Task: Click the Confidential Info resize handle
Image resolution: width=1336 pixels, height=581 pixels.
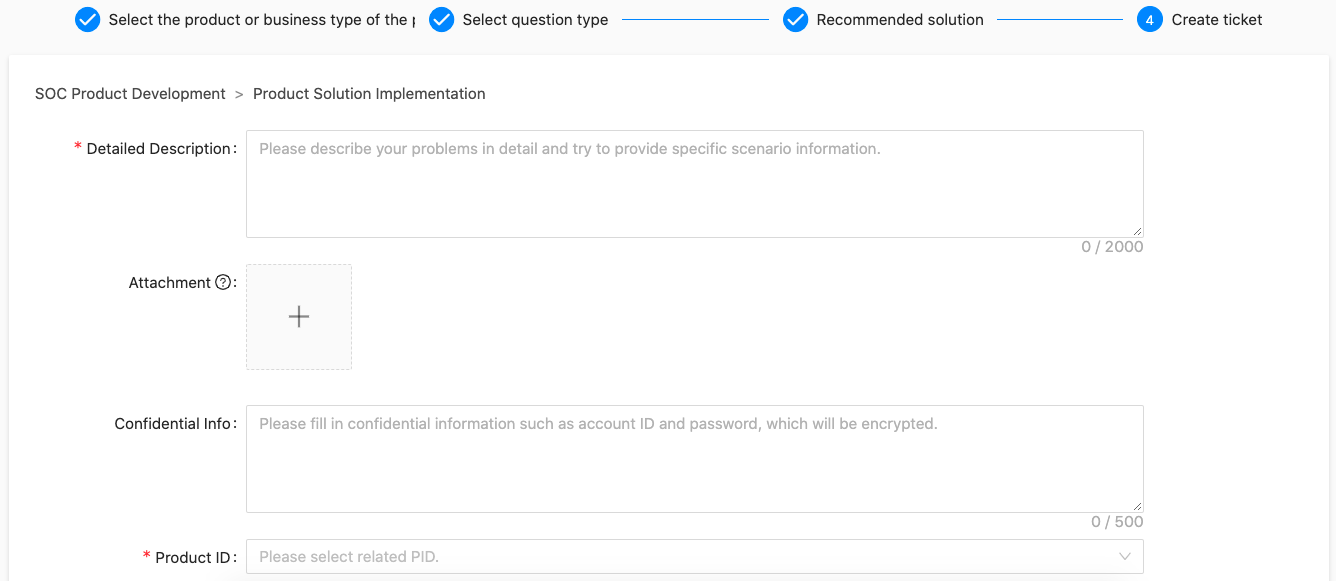Action: [x=1137, y=506]
